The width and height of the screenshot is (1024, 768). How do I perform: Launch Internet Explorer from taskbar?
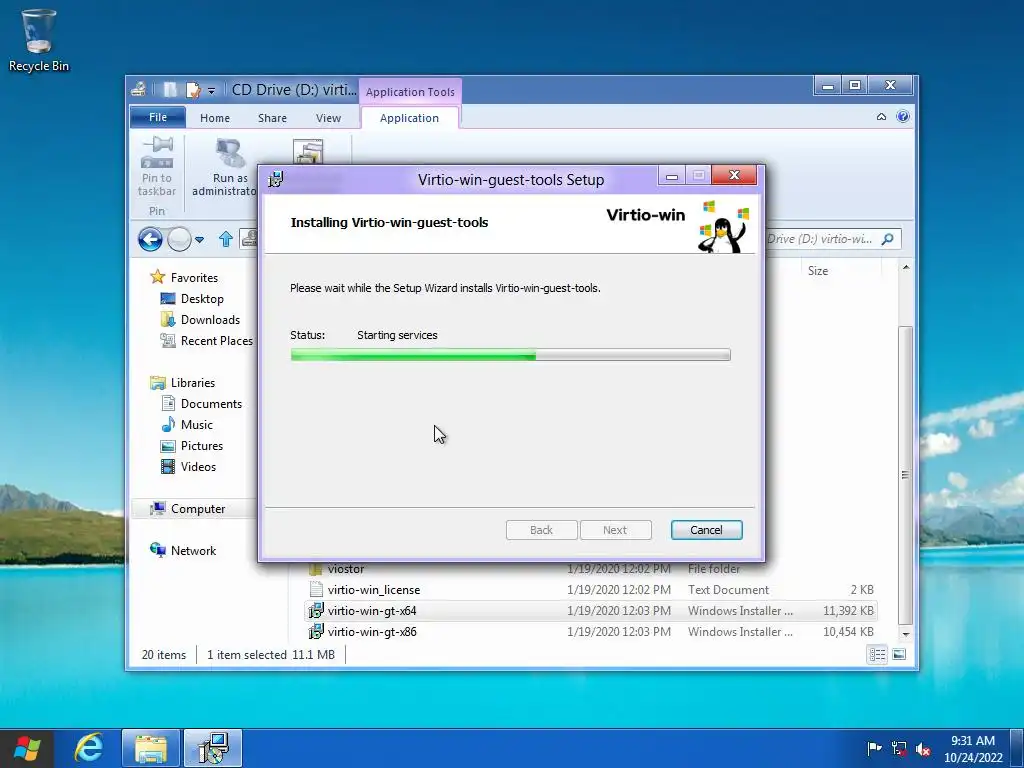coord(88,748)
